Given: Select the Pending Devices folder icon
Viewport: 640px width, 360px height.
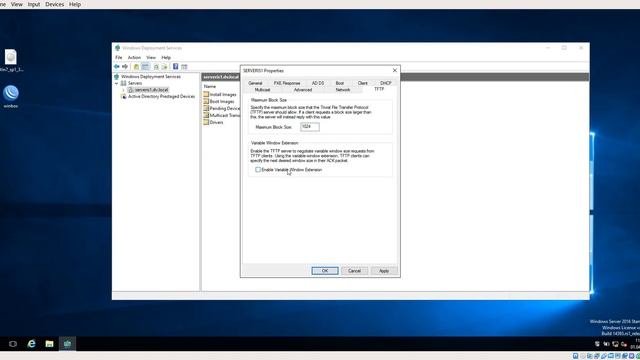Looking at the screenshot, I should (x=206, y=108).
